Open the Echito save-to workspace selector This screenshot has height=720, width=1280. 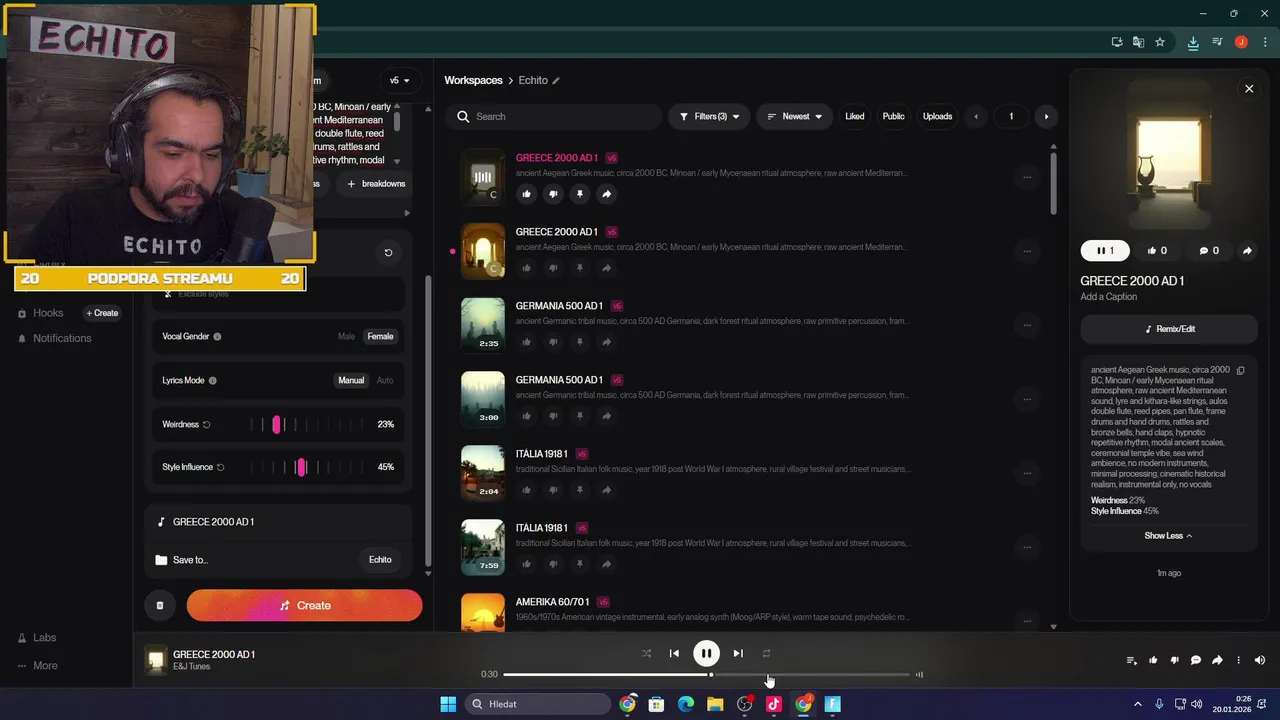[x=380, y=560]
